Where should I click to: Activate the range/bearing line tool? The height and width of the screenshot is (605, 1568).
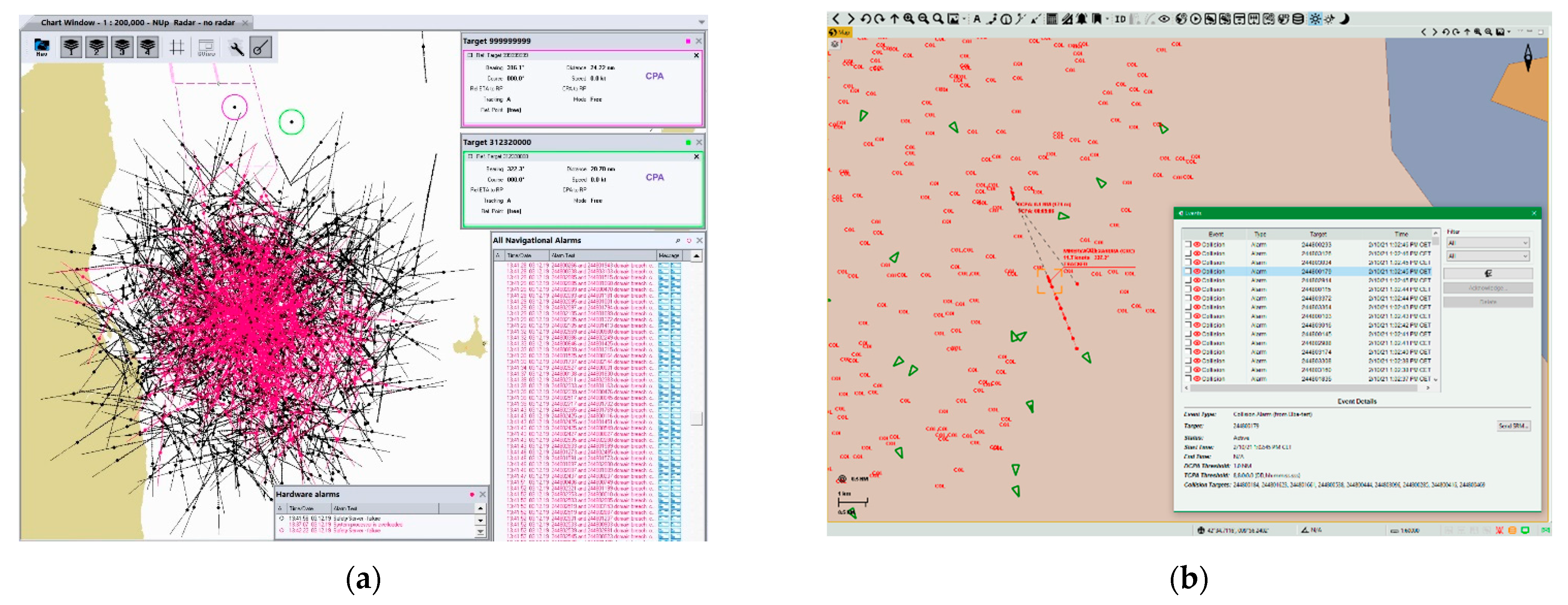click(261, 47)
